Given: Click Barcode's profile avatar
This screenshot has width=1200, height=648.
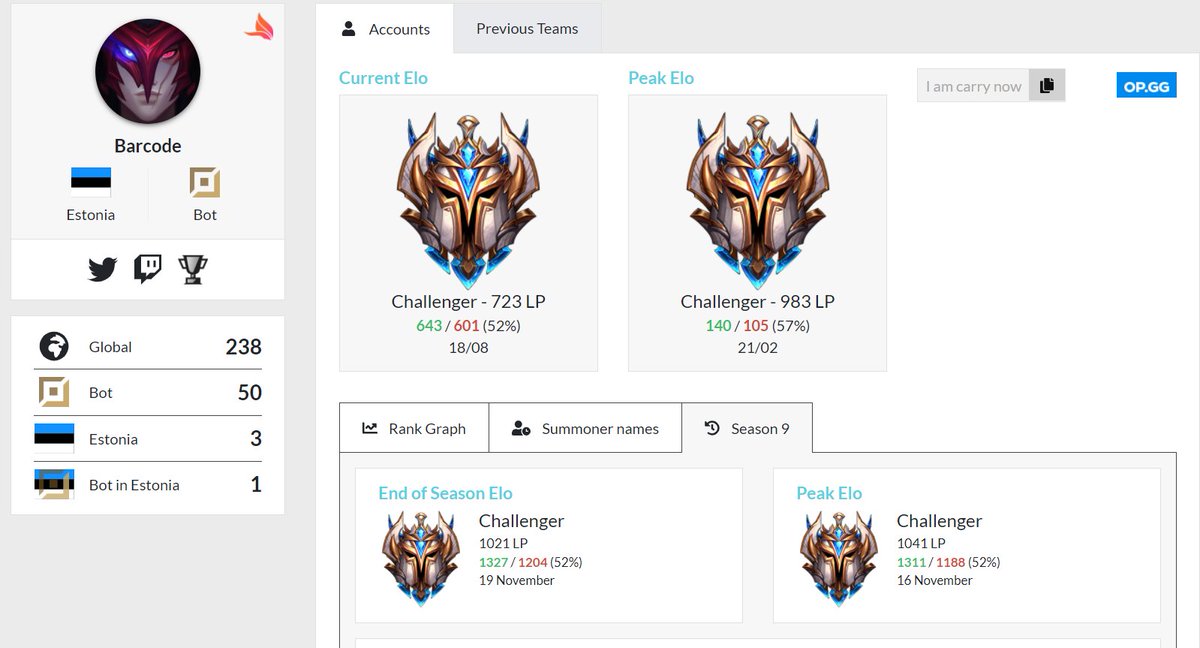Looking at the screenshot, I should pyautogui.click(x=148, y=70).
